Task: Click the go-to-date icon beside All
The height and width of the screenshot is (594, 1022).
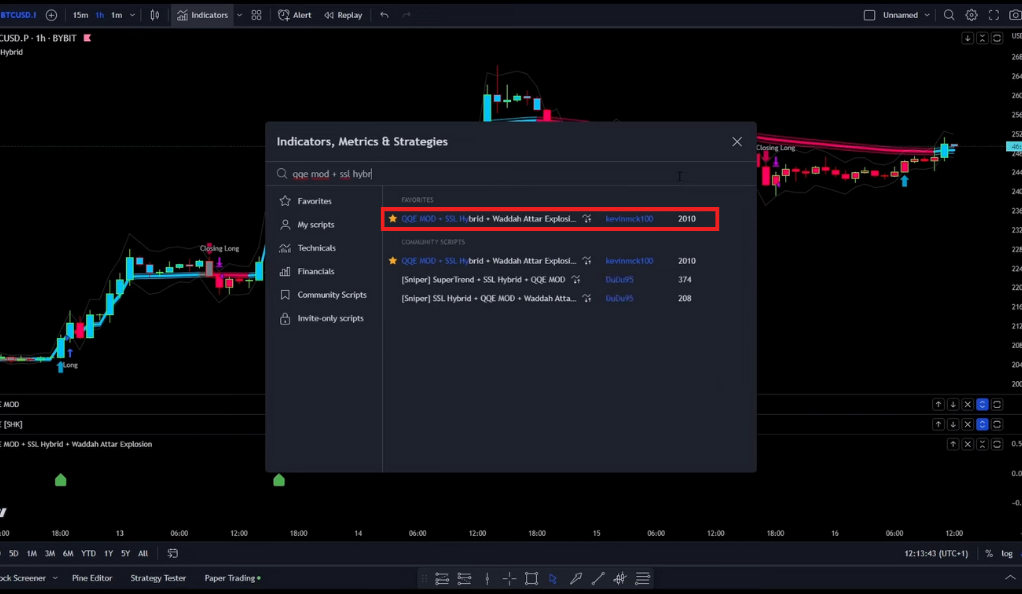Action: pyautogui.click(x=173, y=554)
